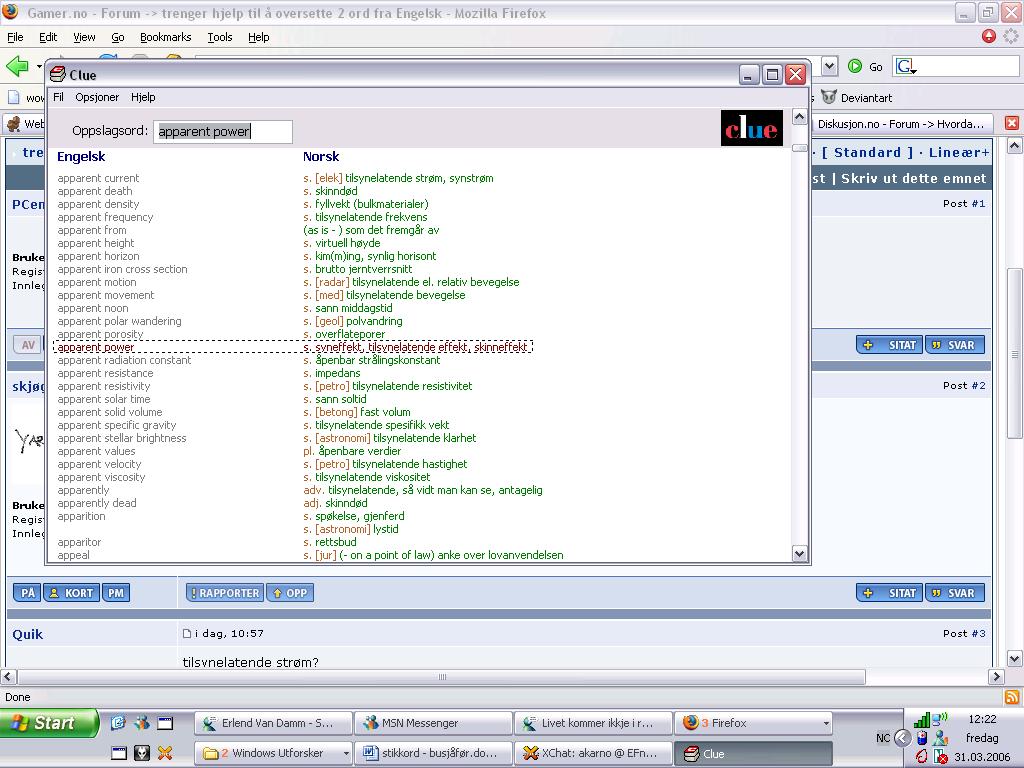Open Firefox Go menu

[118, 37]
